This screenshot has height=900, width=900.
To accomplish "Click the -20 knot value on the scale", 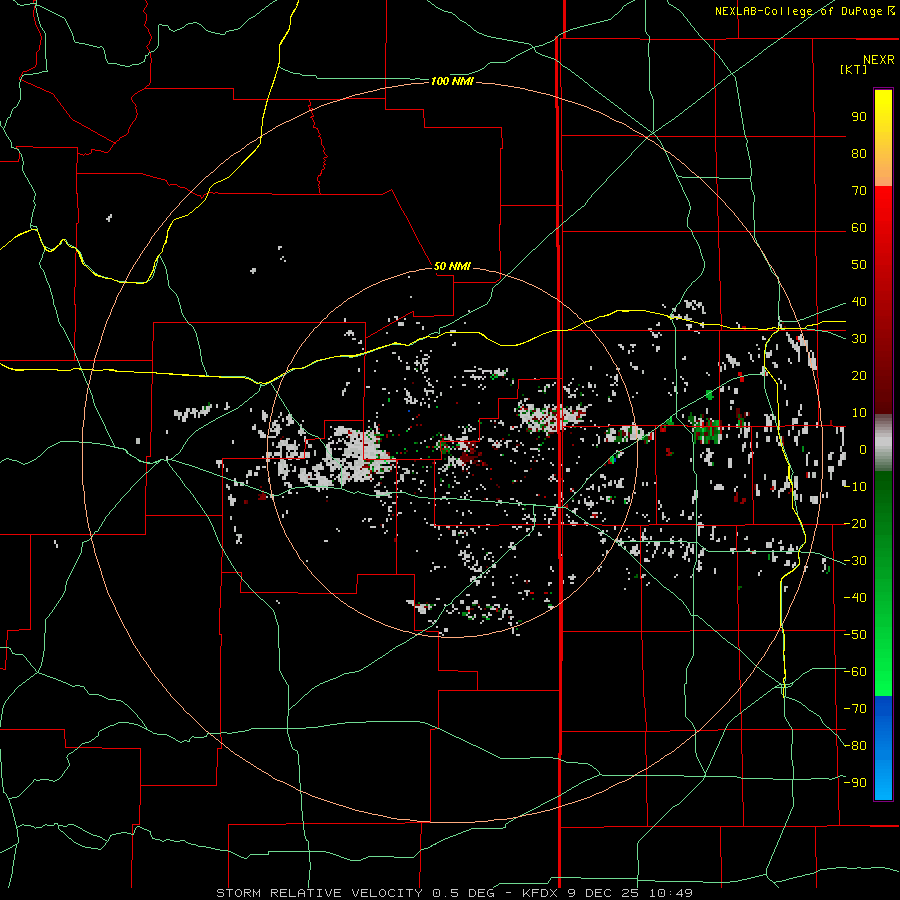I will click(x=855, y=524).
